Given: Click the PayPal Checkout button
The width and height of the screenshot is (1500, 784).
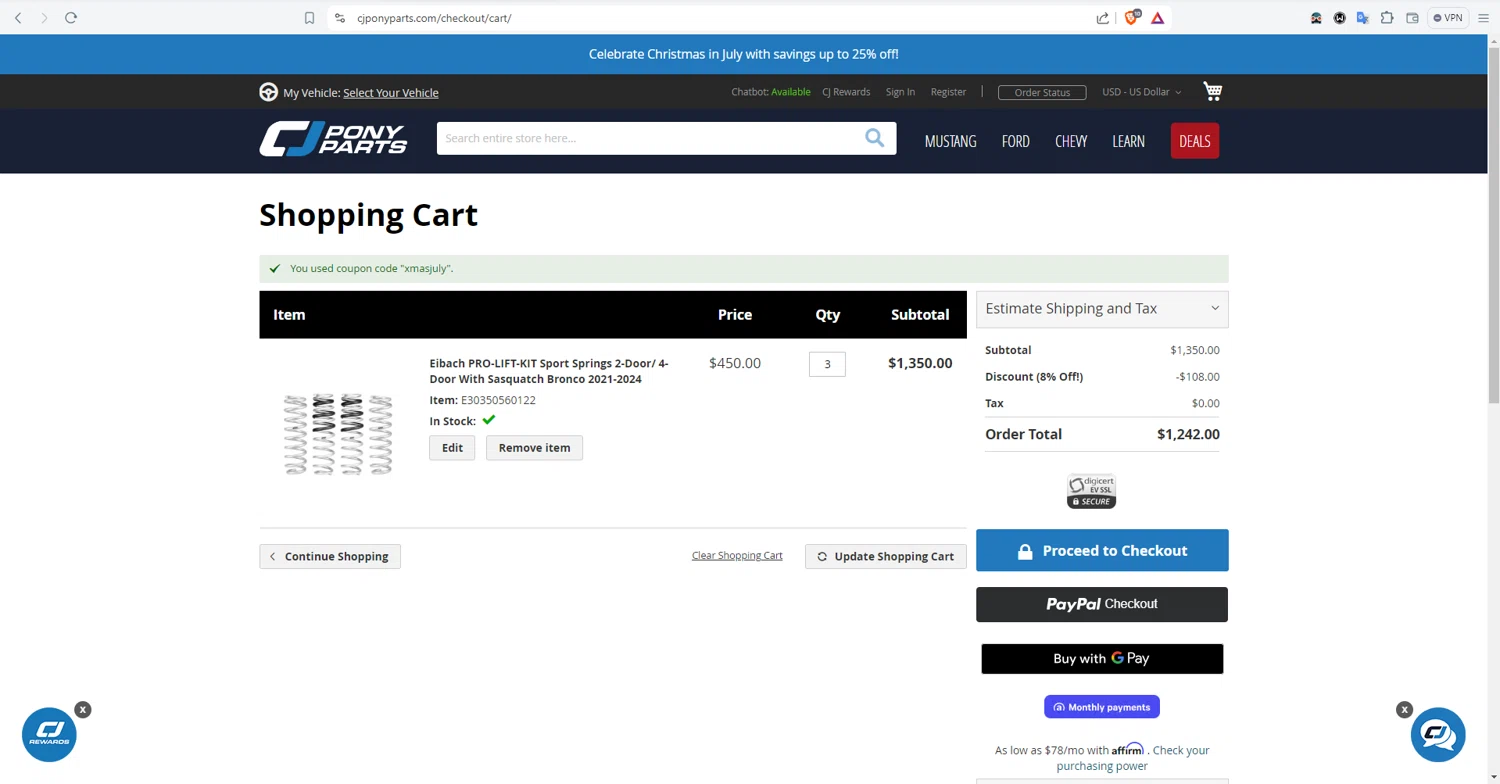Looking at the screenshot, I should click(x=1102, y=604).
